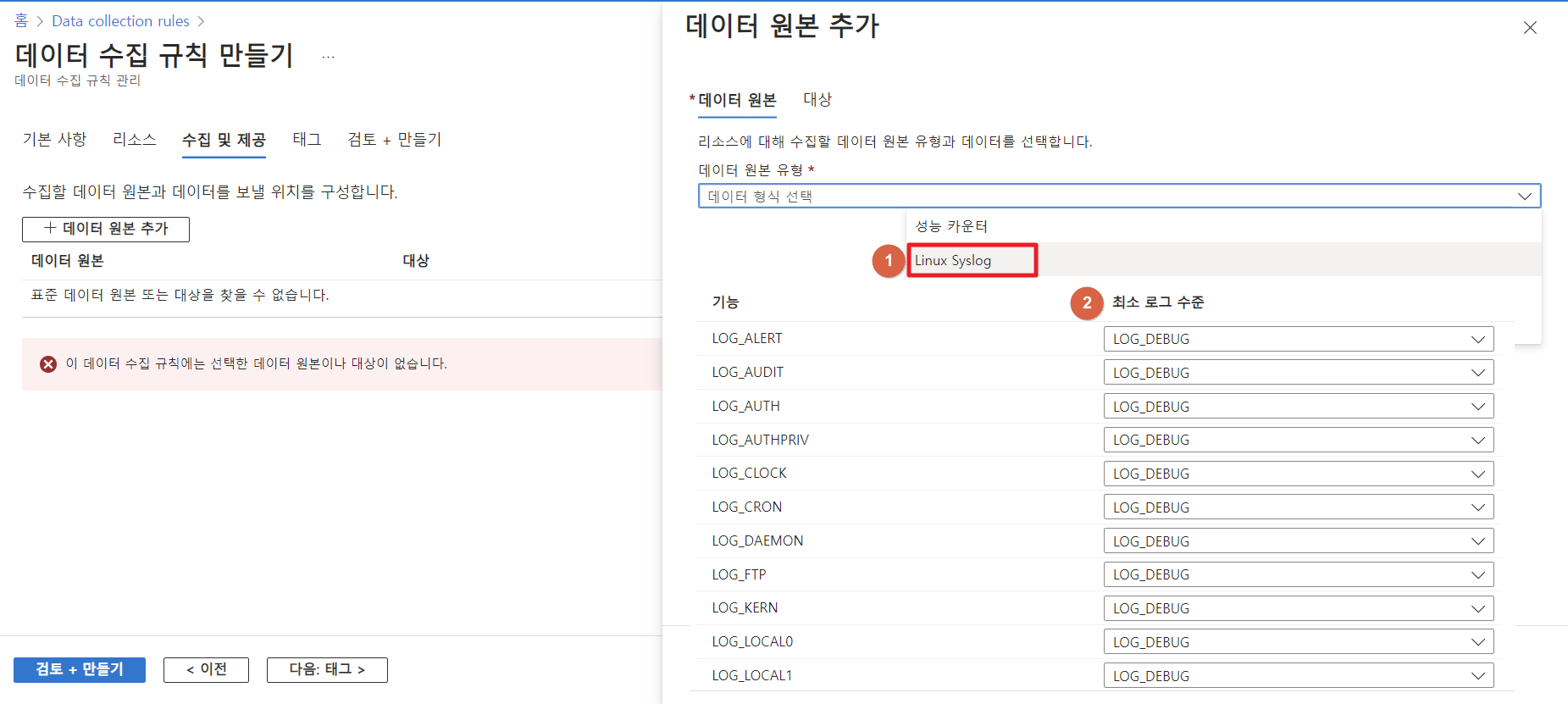Expand log level dropdown for LOG_ALERT
Viewport: 1568px width, 704px height.
[1298, 339]
